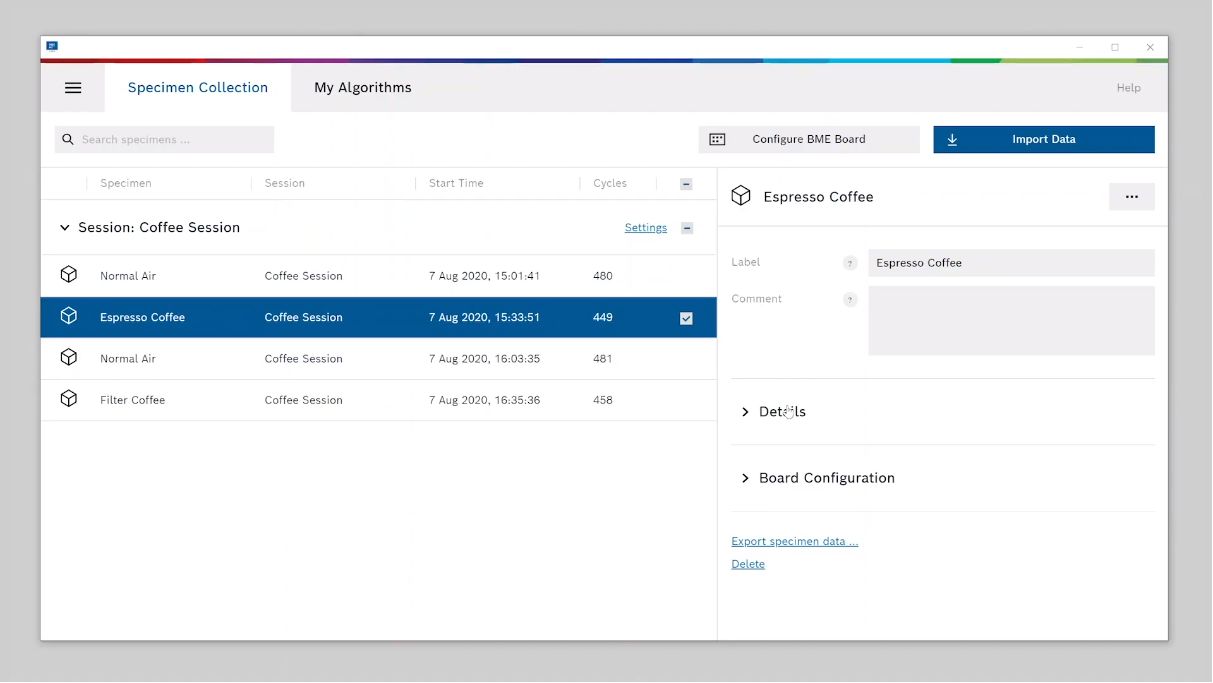This screenshot has height=683, width=1213.
Task: Click the search magnifier icon
Action: [x=68, y=140]
